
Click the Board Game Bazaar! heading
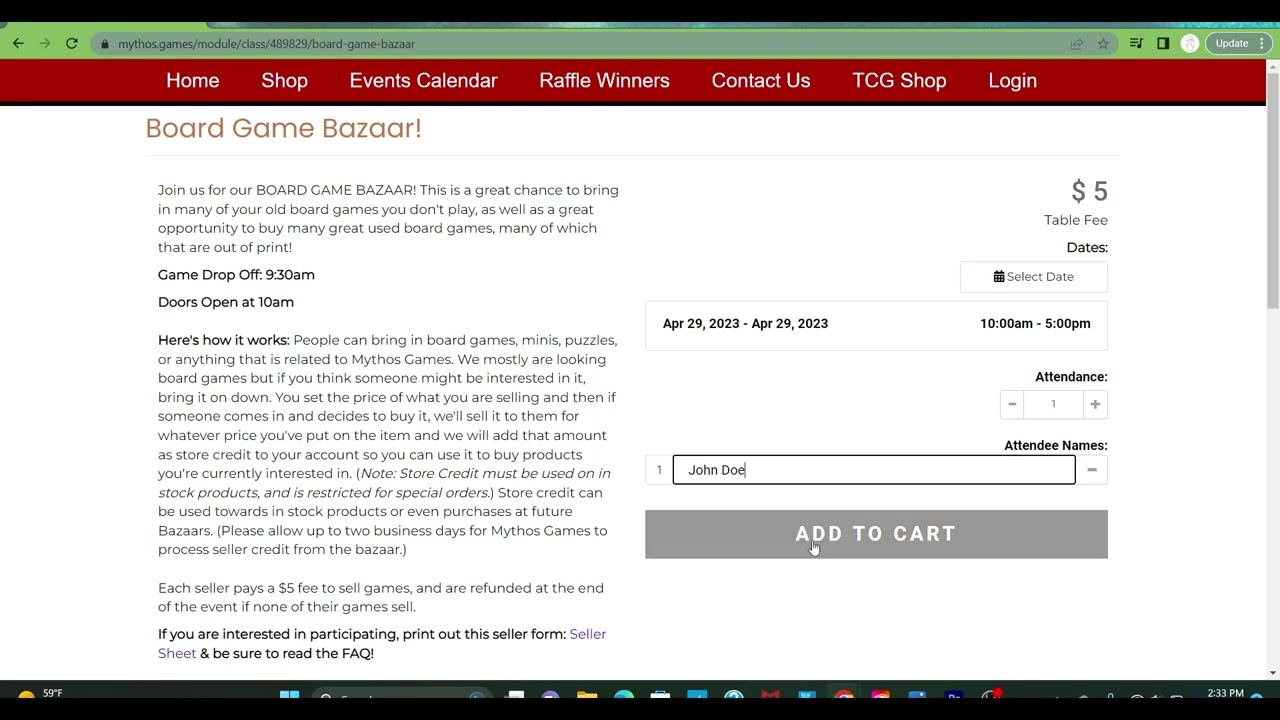[284, 128]
